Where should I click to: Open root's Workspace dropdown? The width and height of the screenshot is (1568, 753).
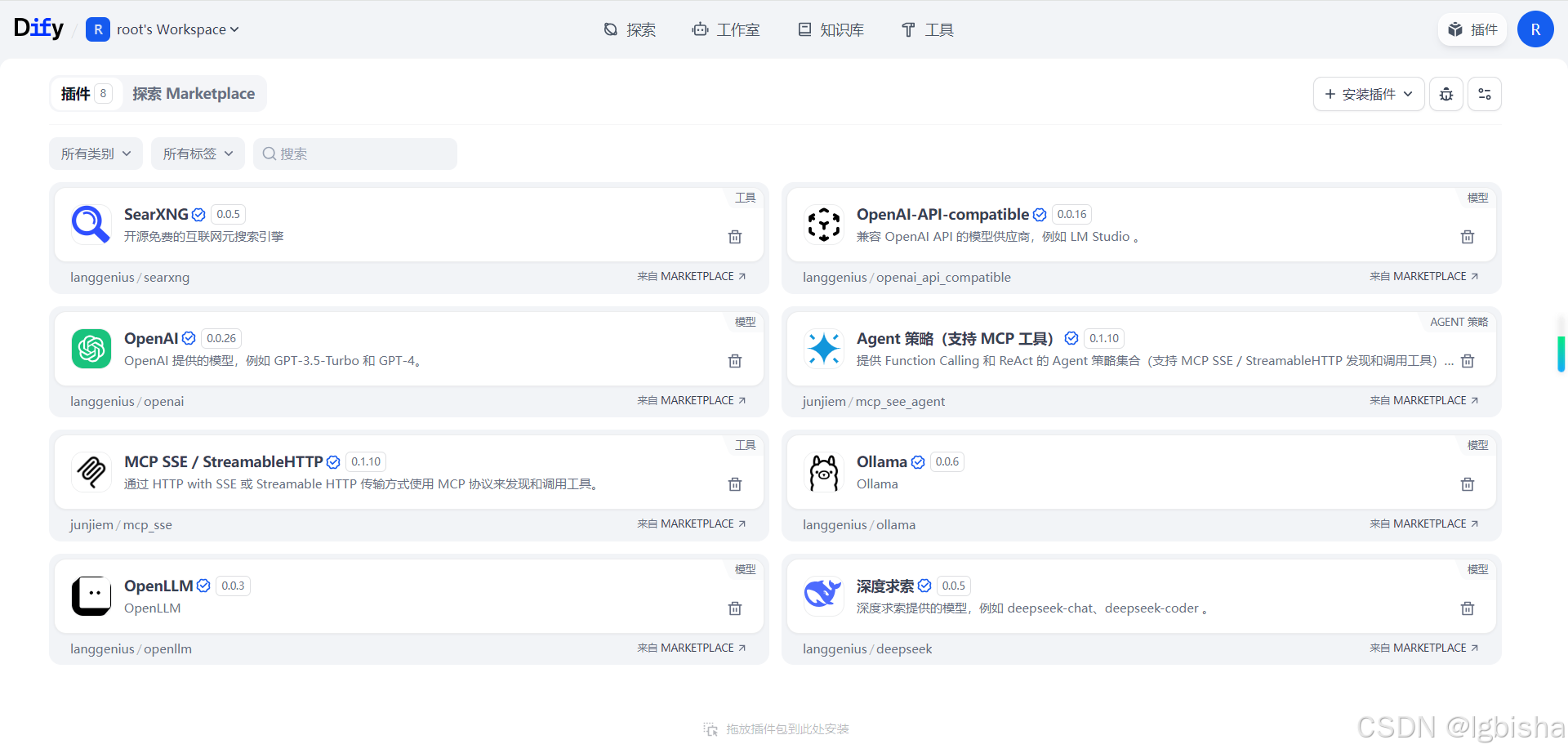click(x=163, y=29)
